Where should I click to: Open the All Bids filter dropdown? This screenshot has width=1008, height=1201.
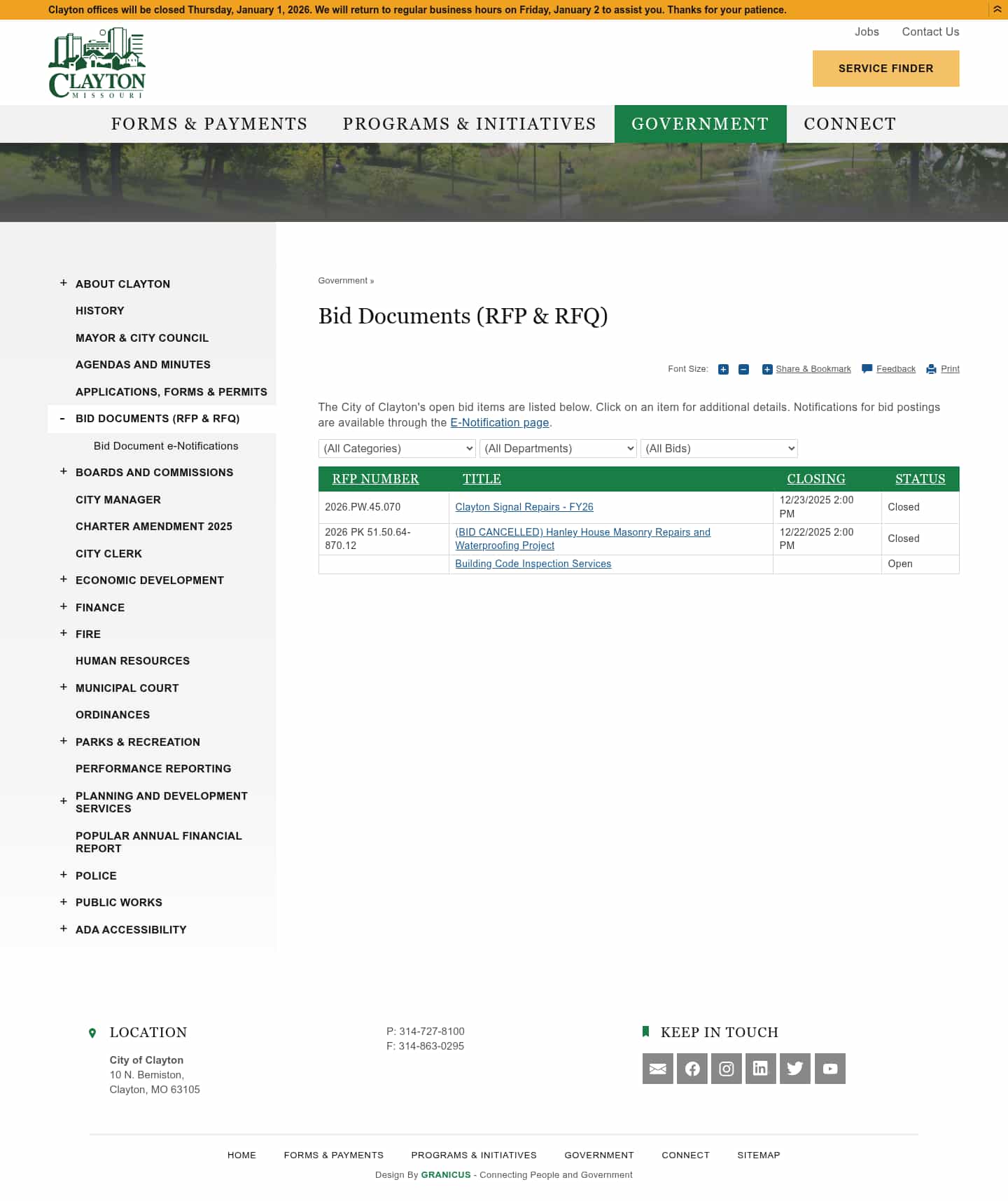719,448
